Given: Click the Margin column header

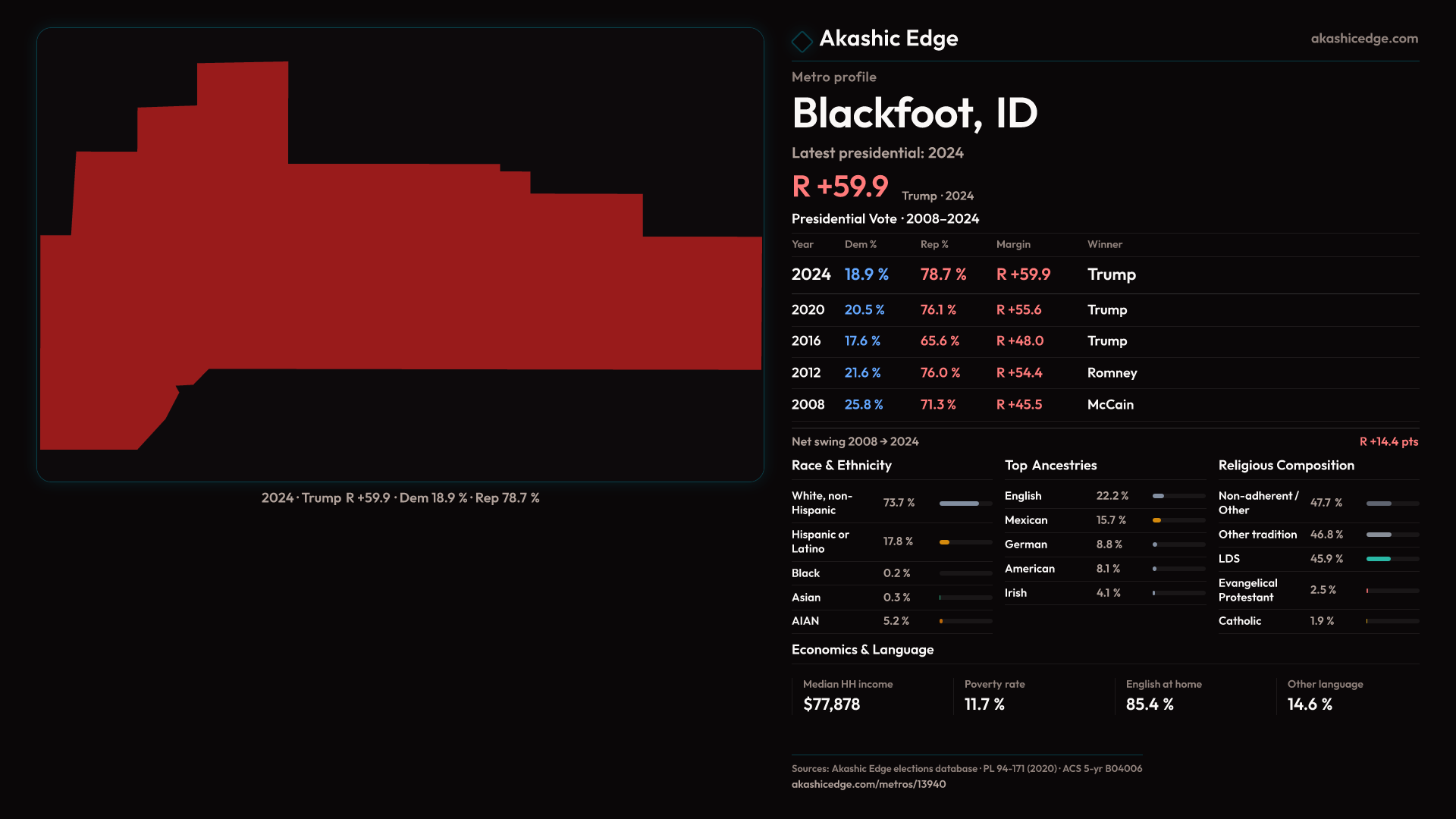Looking at the screenshot, I should pos(1013,244).
